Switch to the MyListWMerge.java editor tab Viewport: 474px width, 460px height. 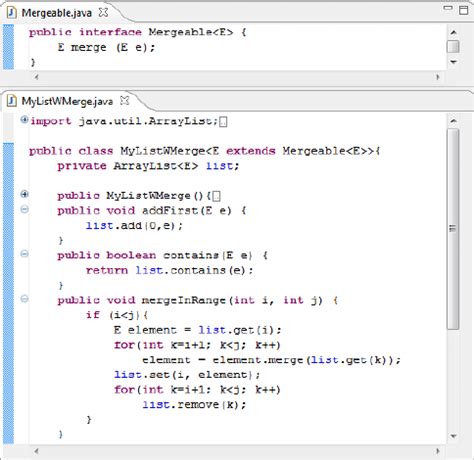67,101
